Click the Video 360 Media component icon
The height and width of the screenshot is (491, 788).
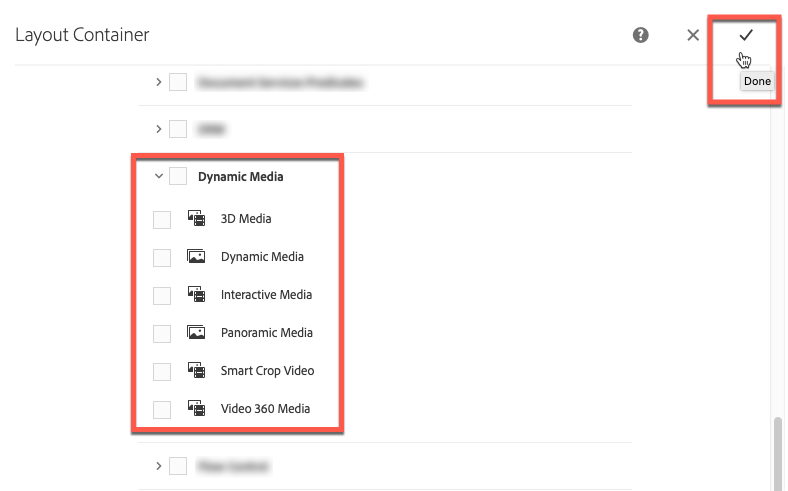coord(196,408)
